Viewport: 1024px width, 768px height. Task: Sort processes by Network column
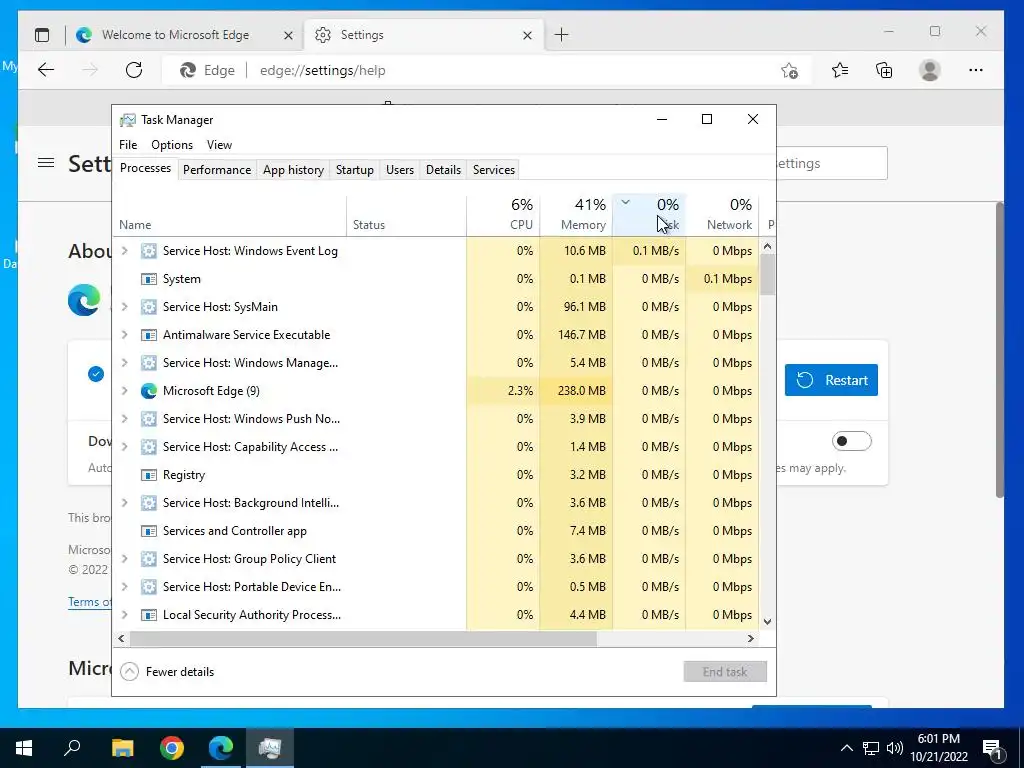pyautogui.click(x=722, y=215)
